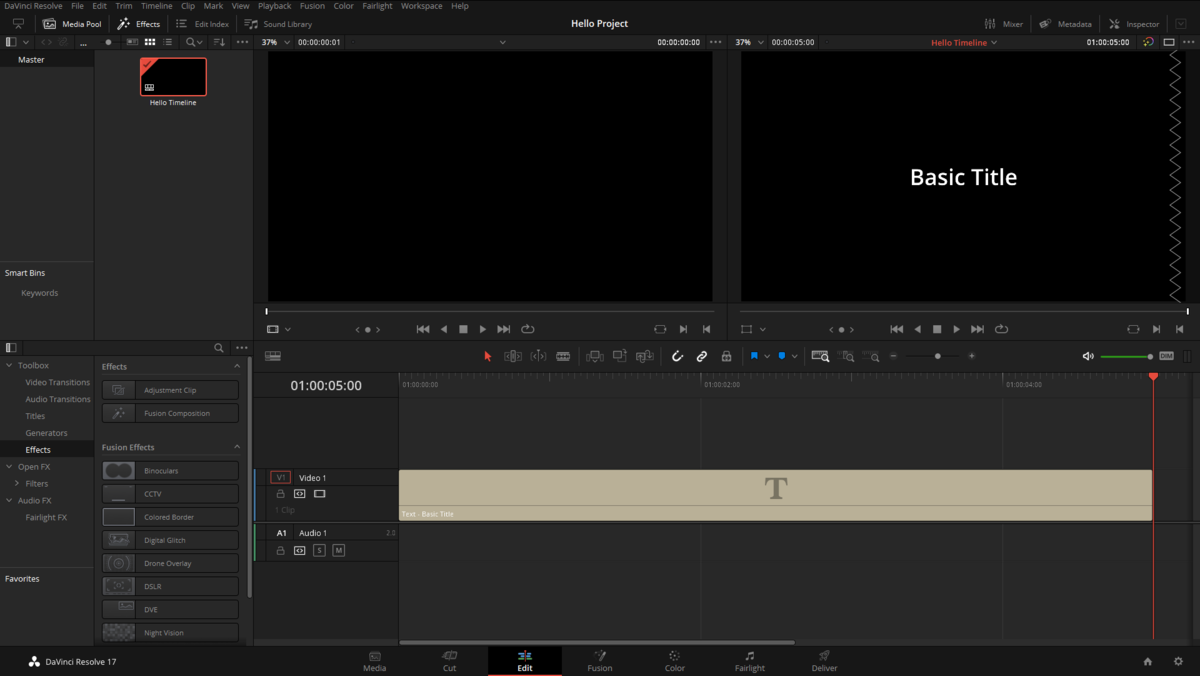Select the Snapping magnet tool

coord(677,355)
